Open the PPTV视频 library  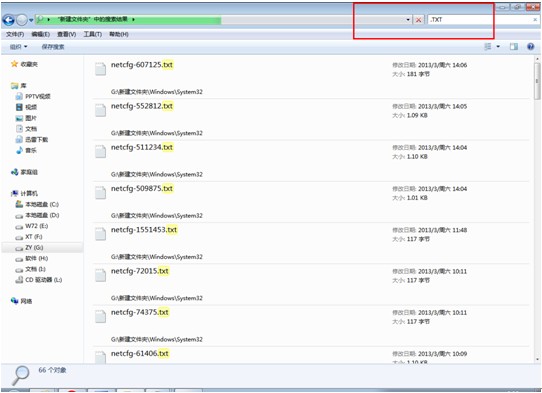pyautogui.click(x=33, y=96)
